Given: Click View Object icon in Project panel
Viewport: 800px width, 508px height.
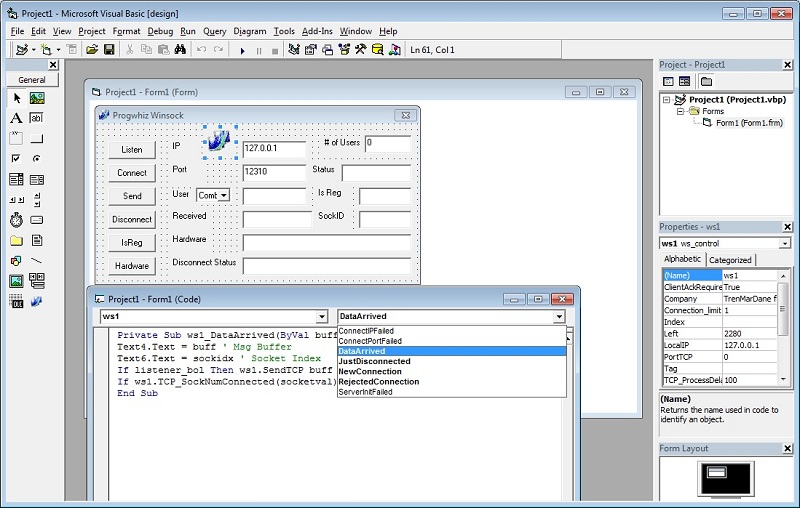Looking at the screenshot, I should pos(685,81).
